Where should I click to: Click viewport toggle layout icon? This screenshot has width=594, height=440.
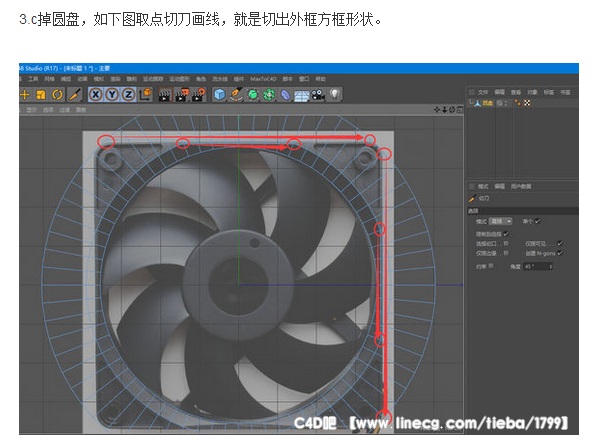pos(460,110)
